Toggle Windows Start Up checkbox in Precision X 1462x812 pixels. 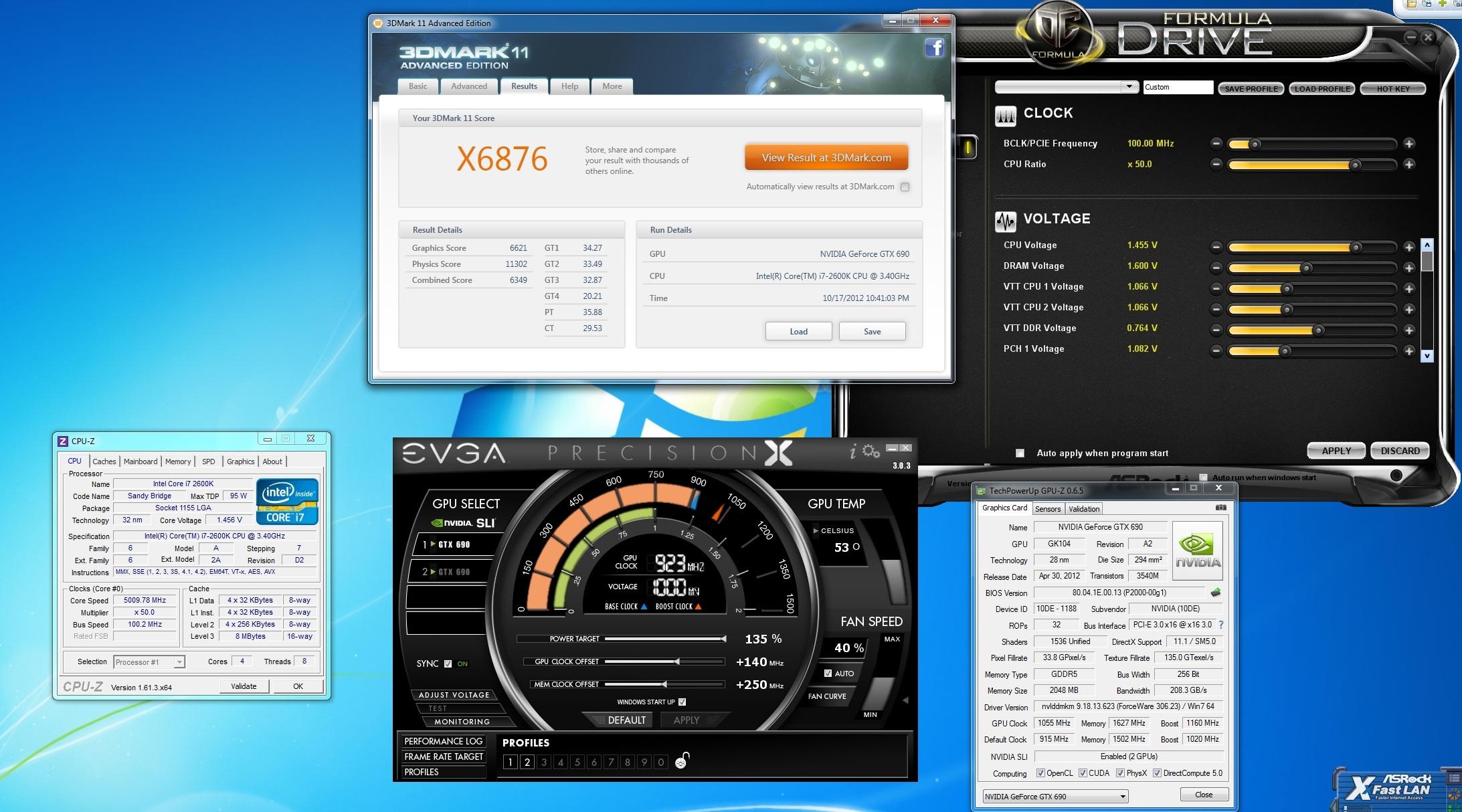(682, 702)
